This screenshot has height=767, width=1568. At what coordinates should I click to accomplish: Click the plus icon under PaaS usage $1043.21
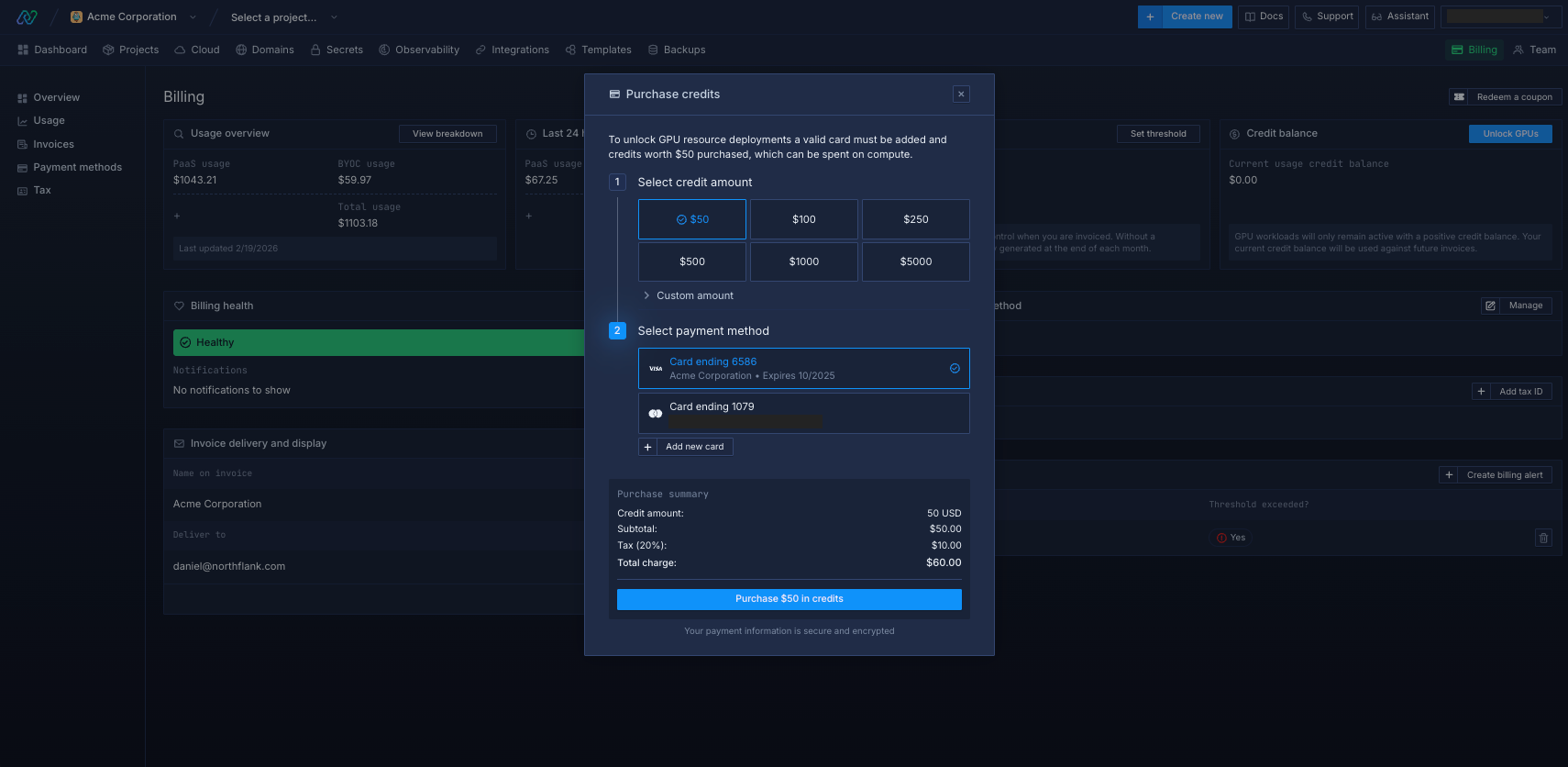177,217
